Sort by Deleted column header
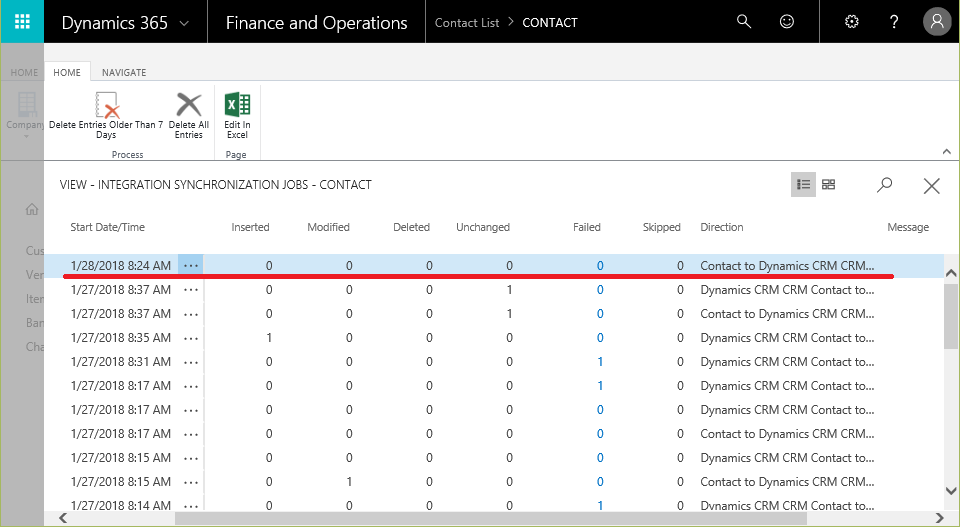This screenshot has height=527, width=960. [411, 227]
